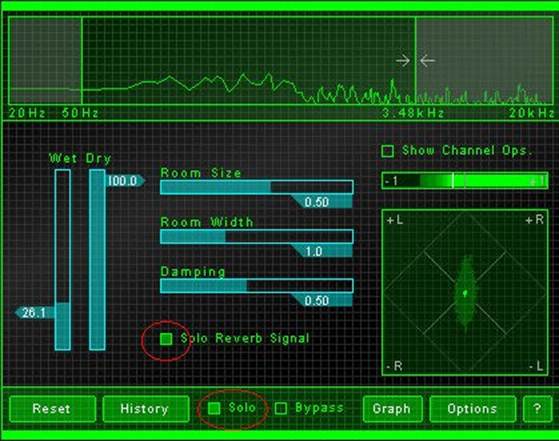Click the 3.48 kHz high cutoff line in spectrum
The image size is (559, 441).
(x=415, y=61)
